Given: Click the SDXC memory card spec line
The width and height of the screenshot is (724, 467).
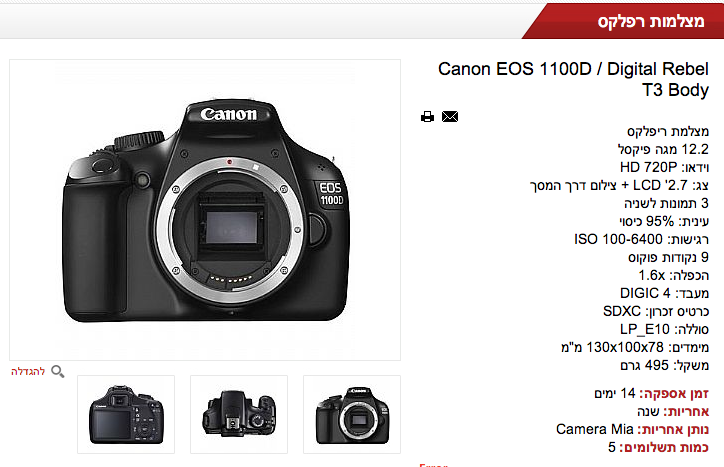Looking at the screenshot, I should pos(656,311).
